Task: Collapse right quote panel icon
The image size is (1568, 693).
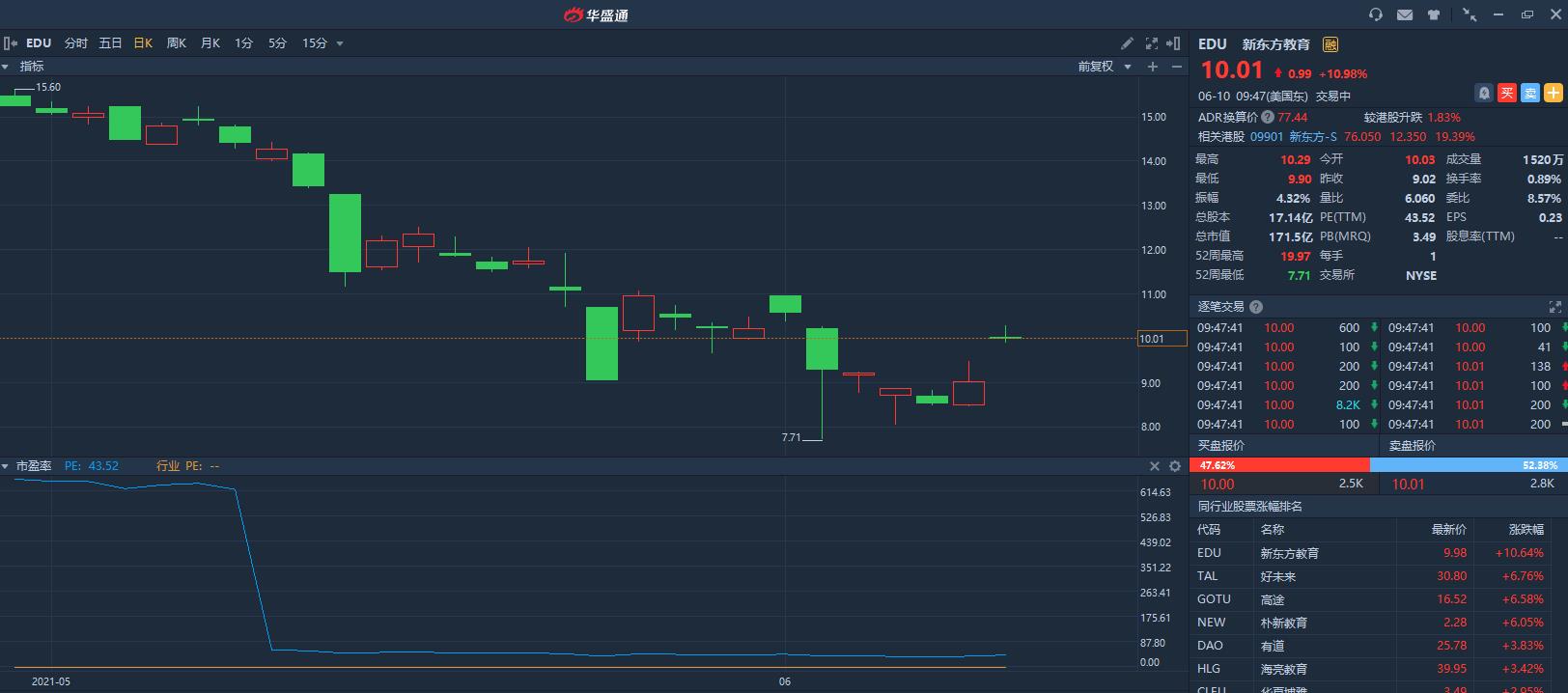Action: [x=1174, y=43]
